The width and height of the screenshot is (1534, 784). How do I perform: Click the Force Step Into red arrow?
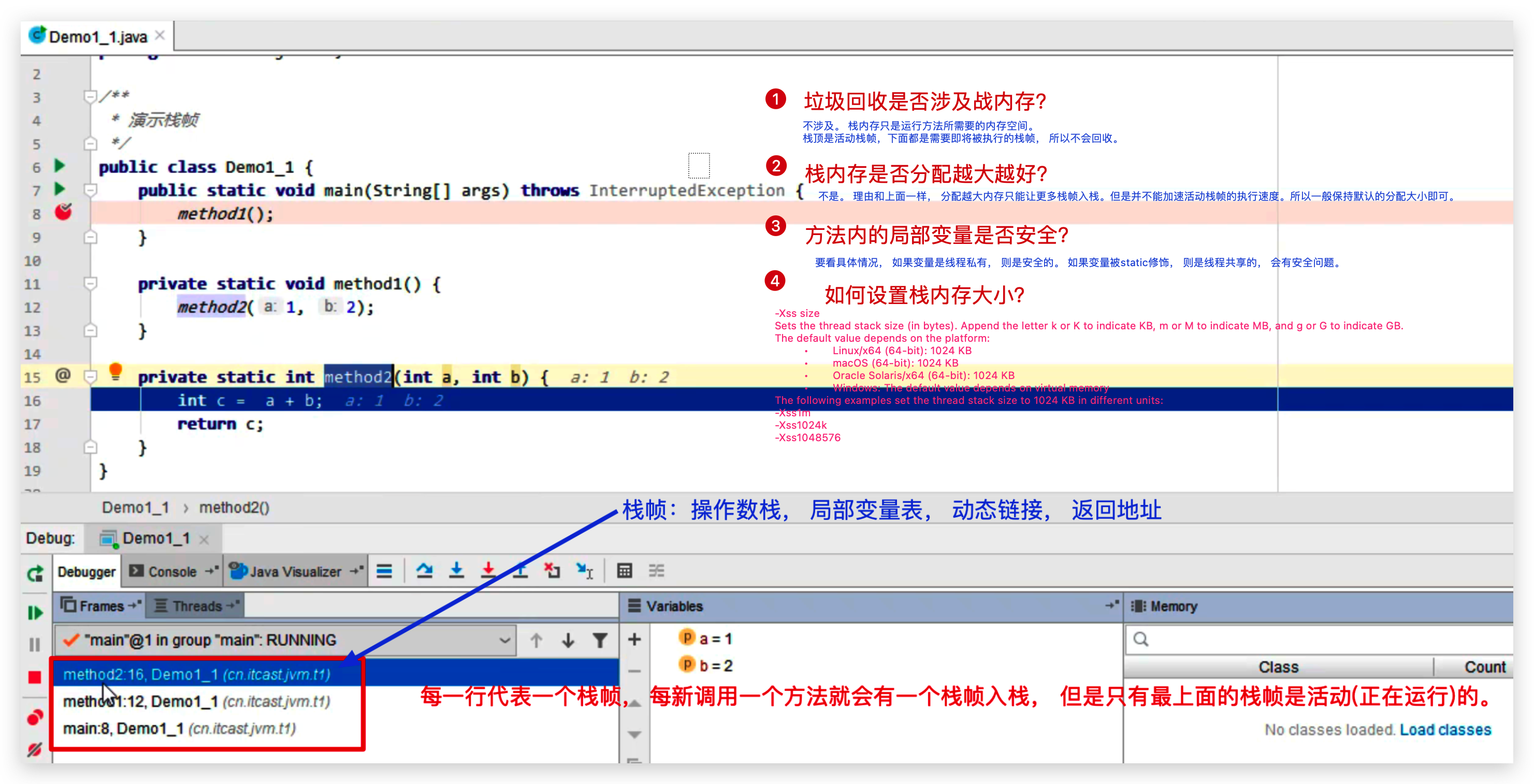(488, 571)
